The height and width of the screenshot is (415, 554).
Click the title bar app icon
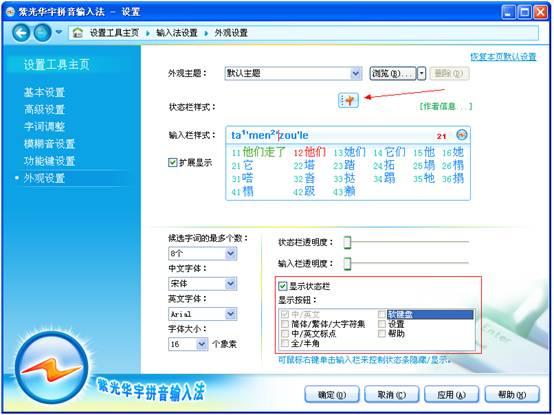(x=11, y=12)
